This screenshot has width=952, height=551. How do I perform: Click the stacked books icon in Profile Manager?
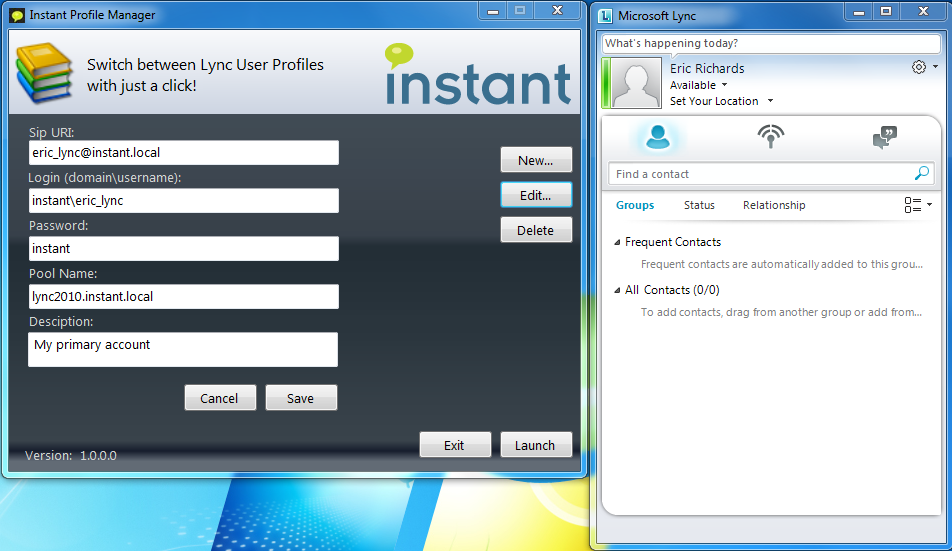pyautogui.click(x=44, y=73)
